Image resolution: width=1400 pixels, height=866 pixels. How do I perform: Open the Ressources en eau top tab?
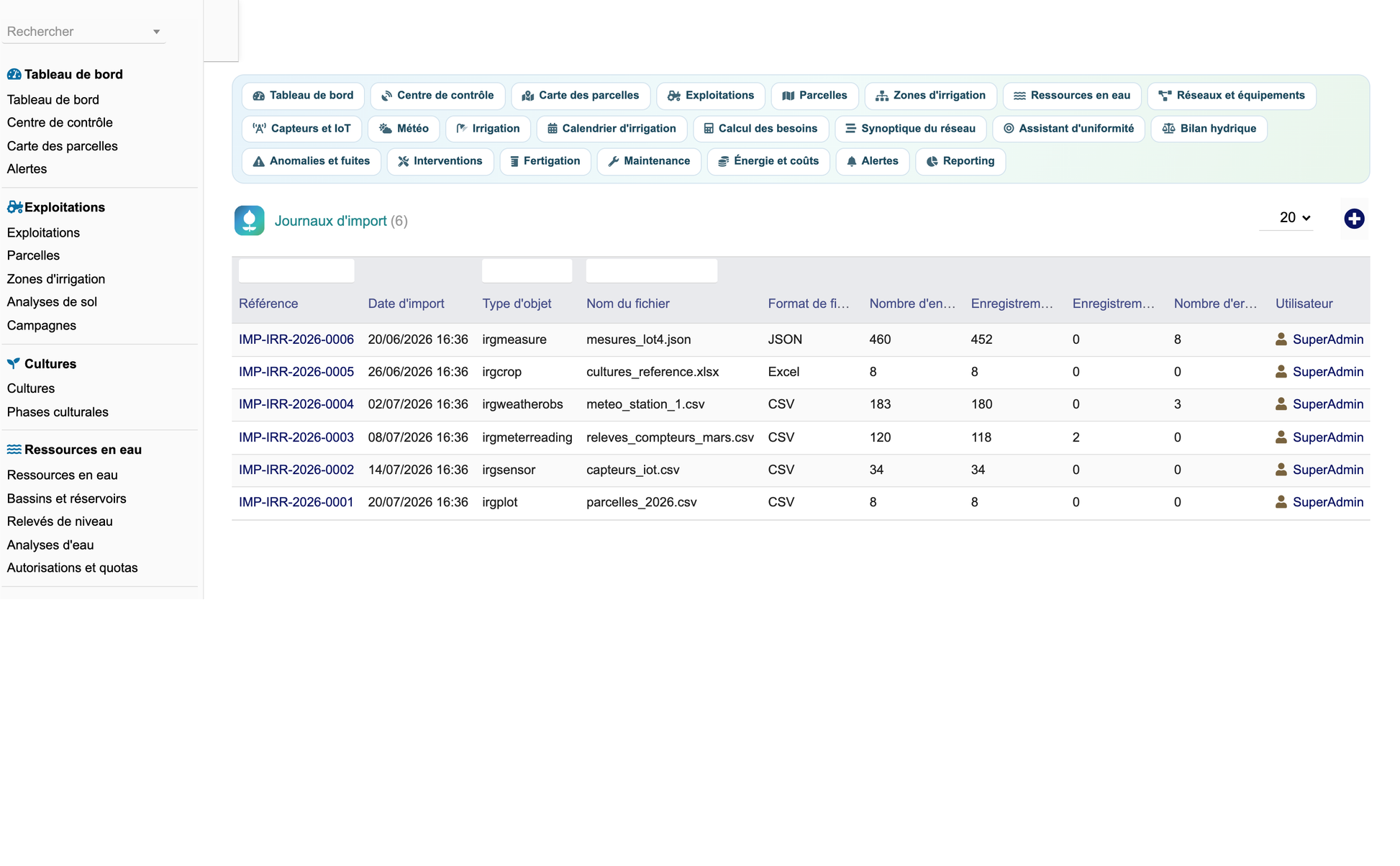(x=1072, y=96)
